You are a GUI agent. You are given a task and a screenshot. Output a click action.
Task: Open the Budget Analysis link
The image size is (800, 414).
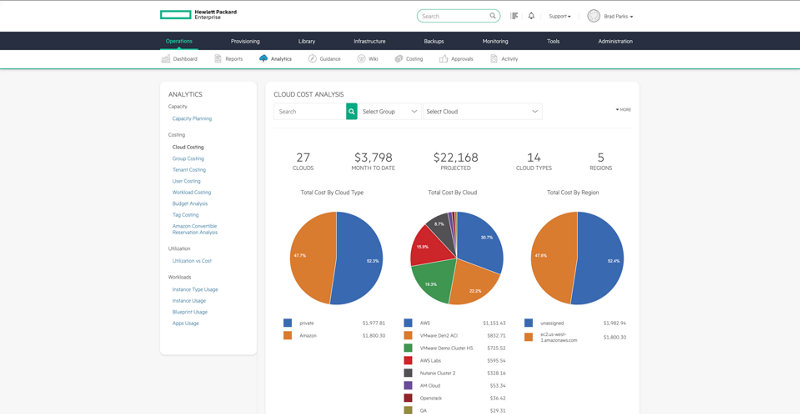coord(191,203)
